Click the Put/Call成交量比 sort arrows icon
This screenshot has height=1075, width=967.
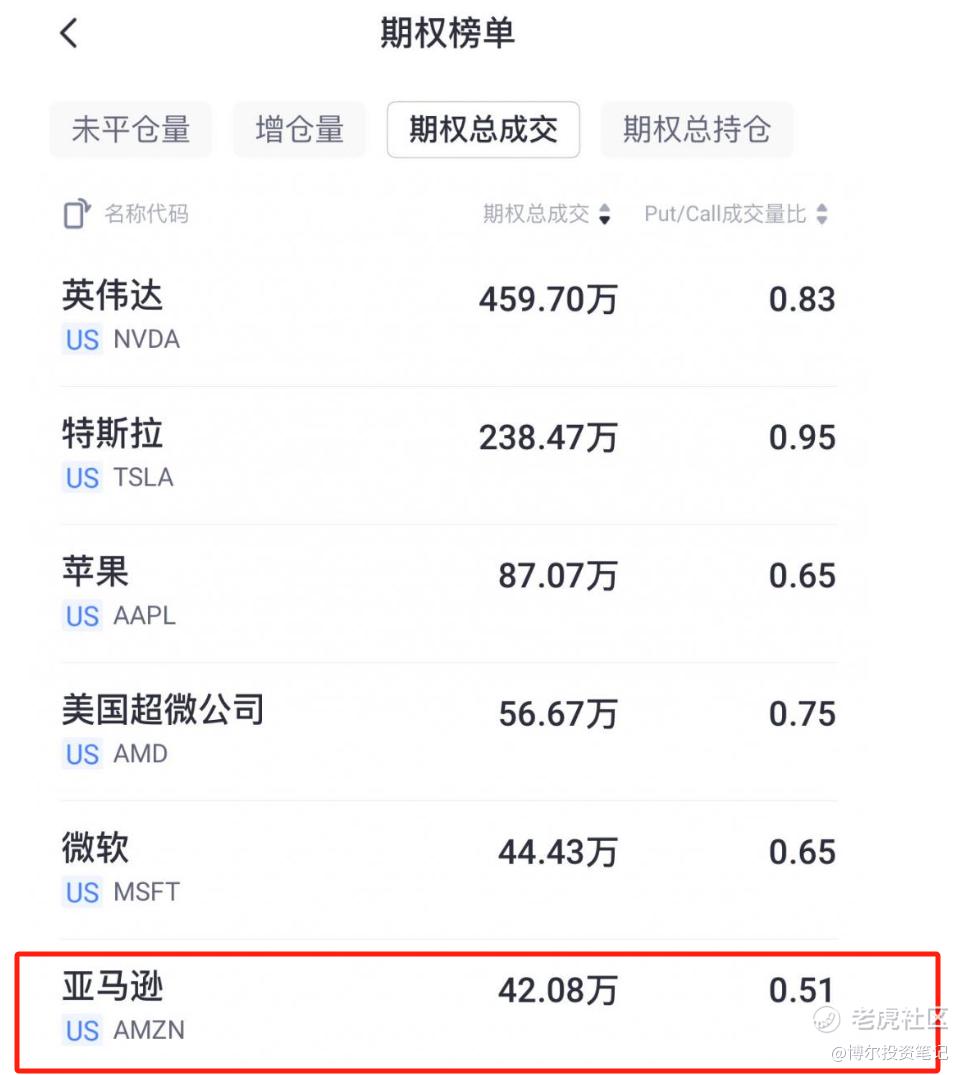(x=822, y=214)
